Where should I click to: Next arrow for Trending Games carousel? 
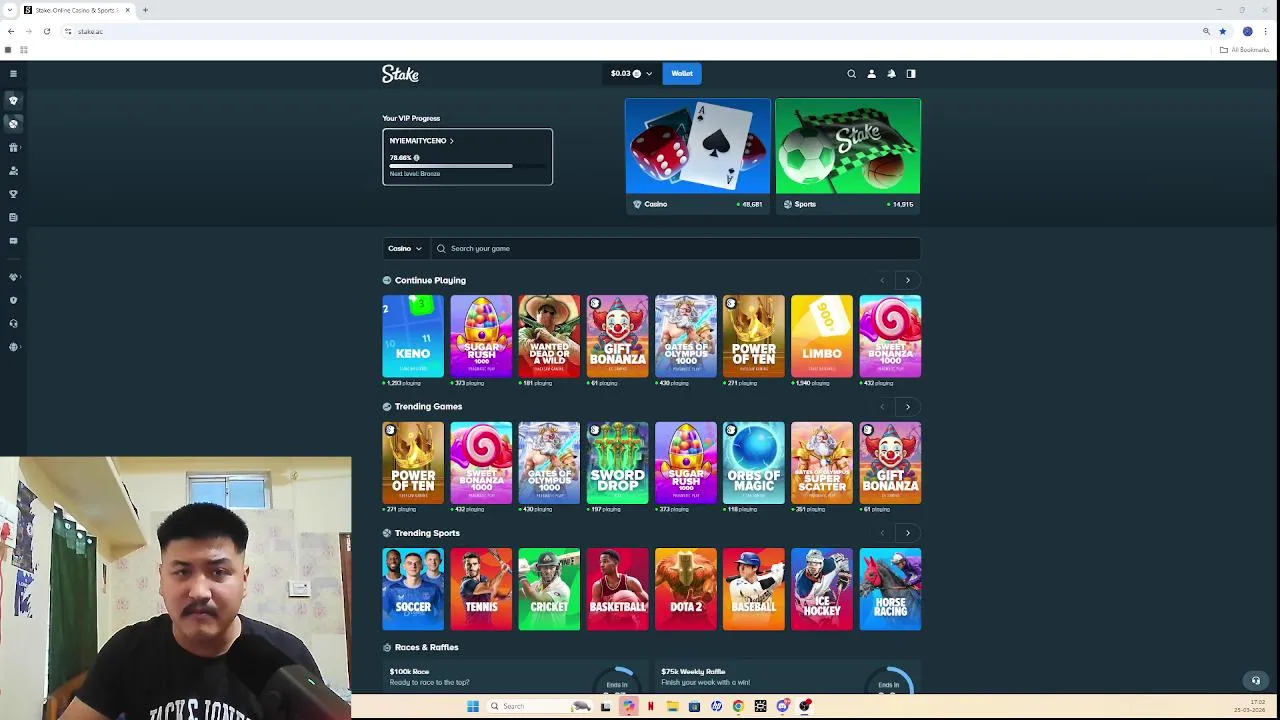pyautogui.click(x=908, y=407)
